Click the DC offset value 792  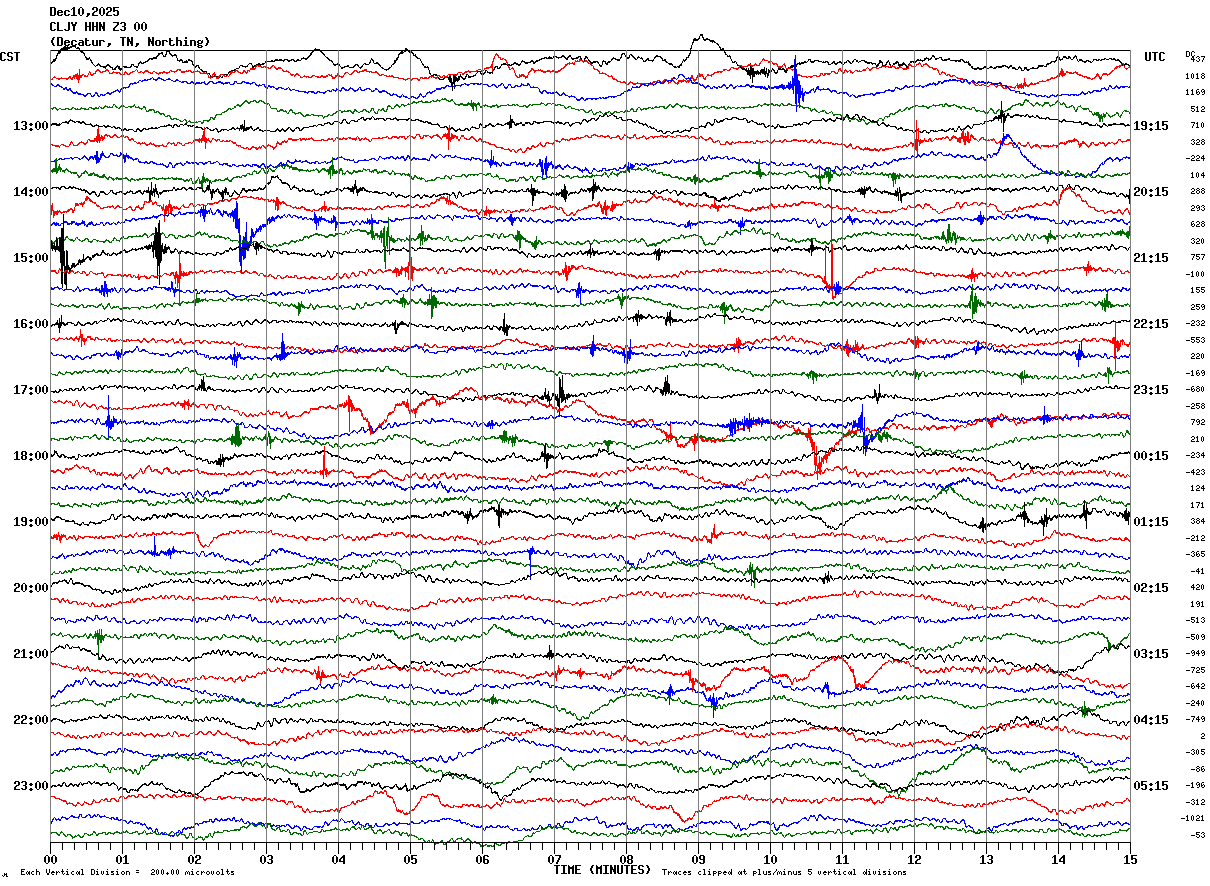pos(1197,422)
